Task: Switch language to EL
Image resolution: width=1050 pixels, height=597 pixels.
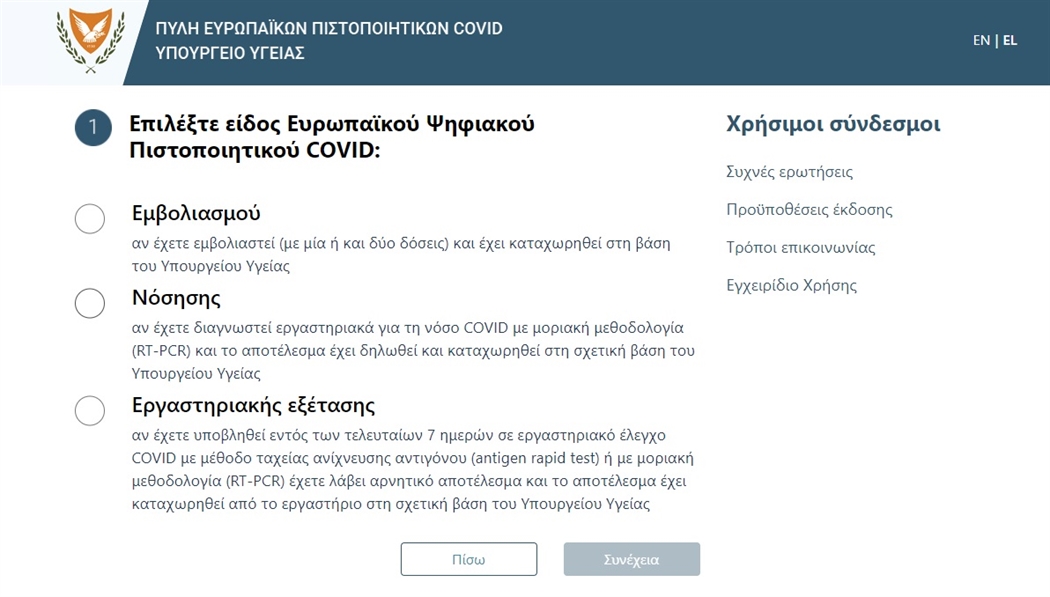Action: [x=1010, y=40]
